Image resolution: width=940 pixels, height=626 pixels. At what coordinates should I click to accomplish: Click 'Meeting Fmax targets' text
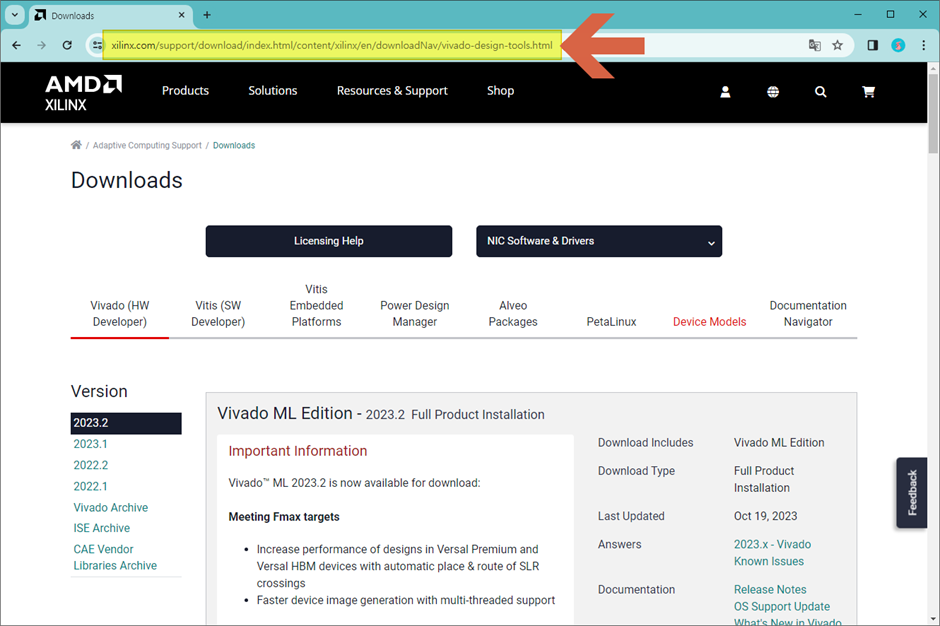coord(284,517)
